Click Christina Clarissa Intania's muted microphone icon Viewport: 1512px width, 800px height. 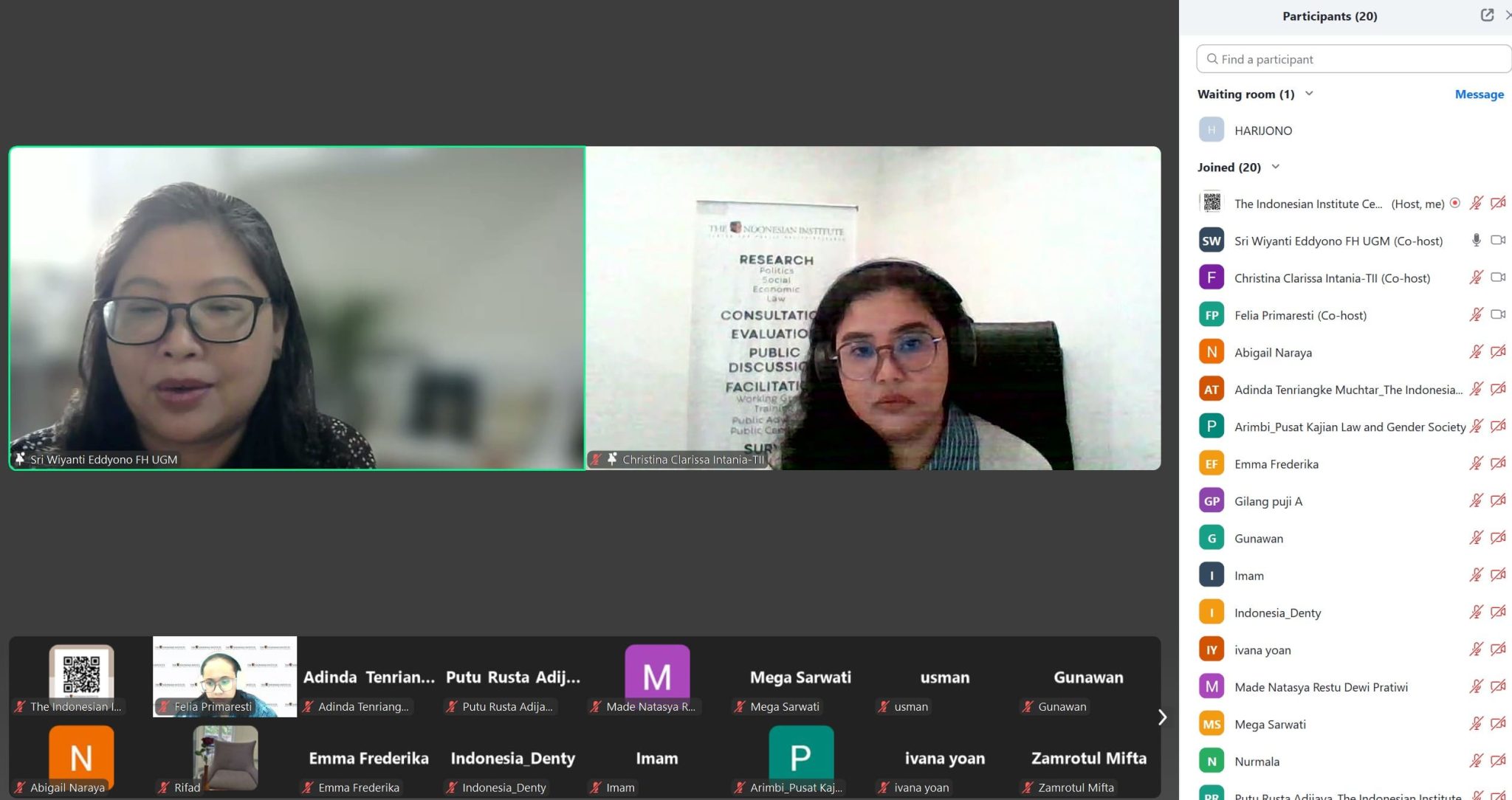point(1476,277)
